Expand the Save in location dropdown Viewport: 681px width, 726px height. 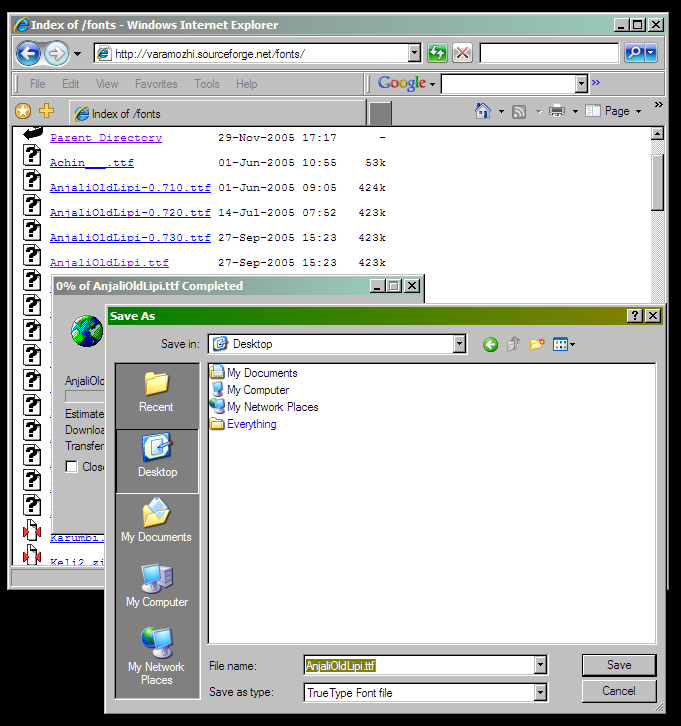pyautogui.click(x=459, y=344)
